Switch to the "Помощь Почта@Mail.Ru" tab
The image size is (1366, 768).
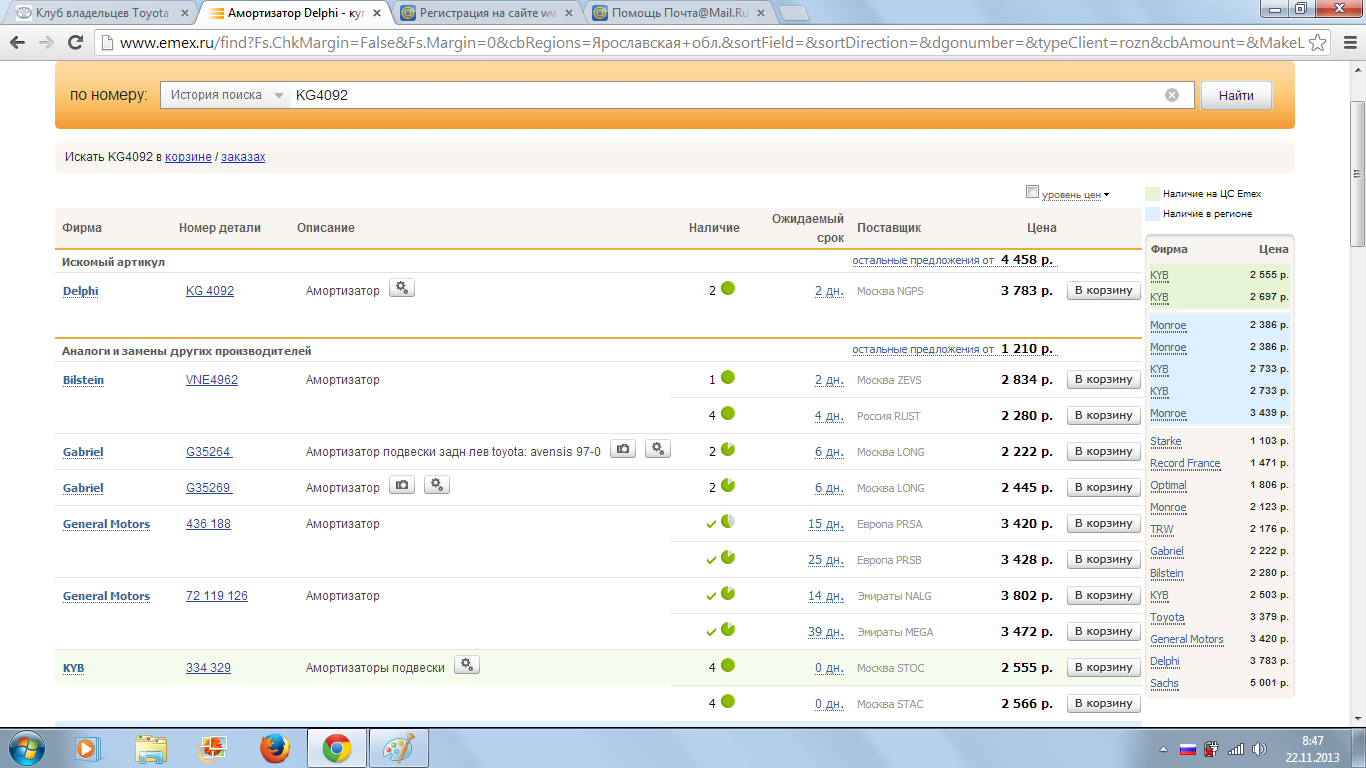pos(679,13)
